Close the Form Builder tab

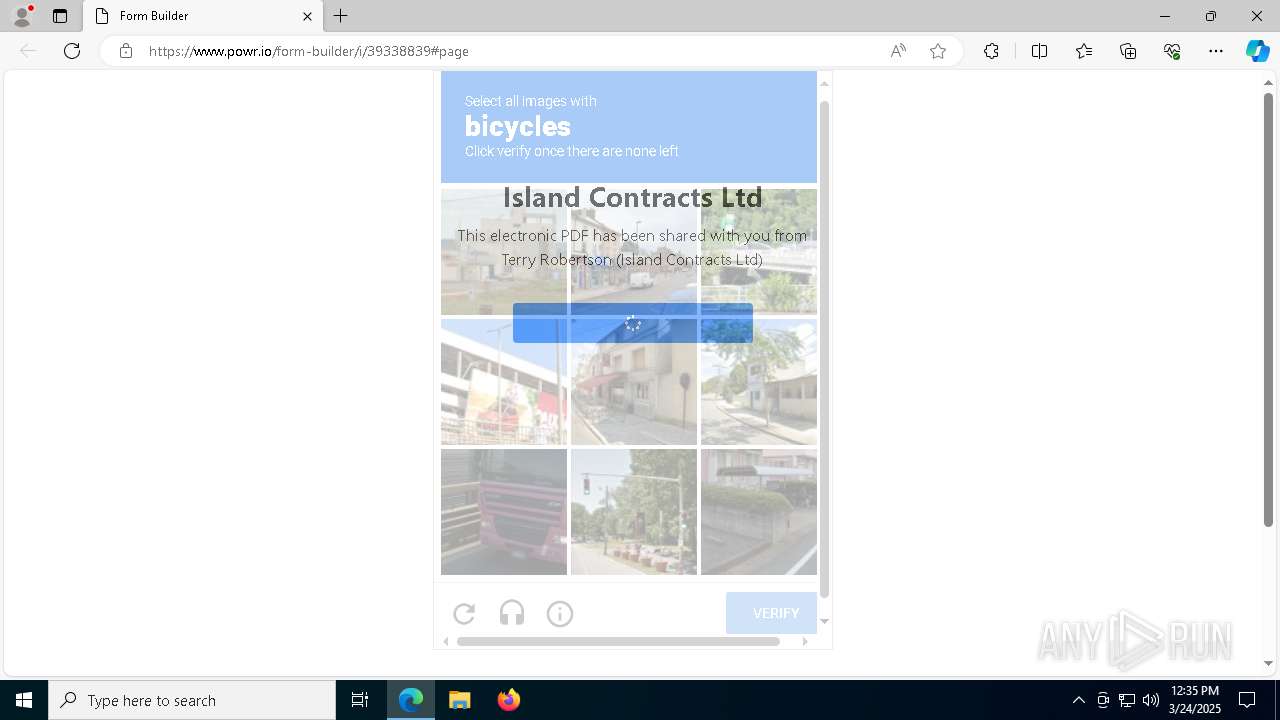click(x=307, y=16)
